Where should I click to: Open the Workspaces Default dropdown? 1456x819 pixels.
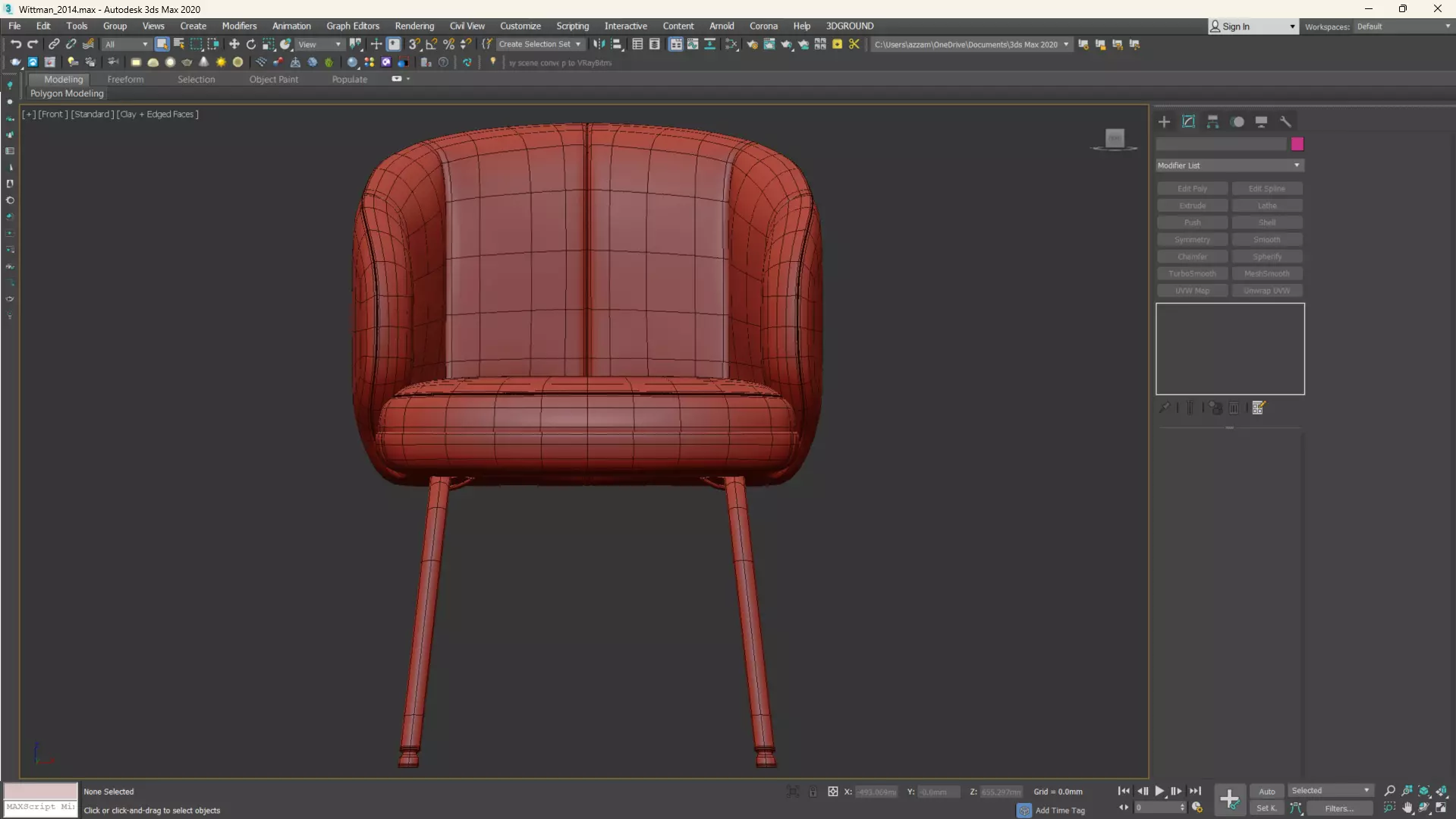1403,27
